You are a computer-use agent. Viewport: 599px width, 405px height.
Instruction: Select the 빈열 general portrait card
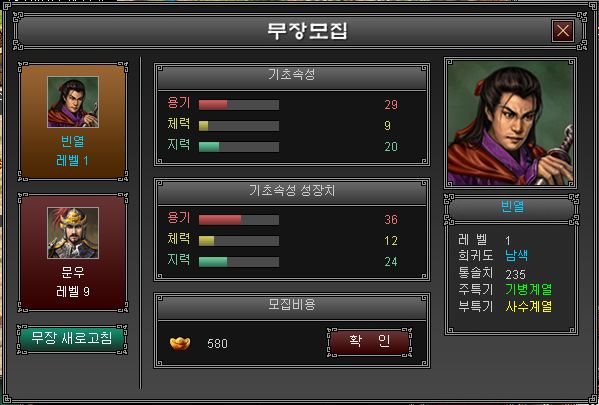click(x=73, y=121)
